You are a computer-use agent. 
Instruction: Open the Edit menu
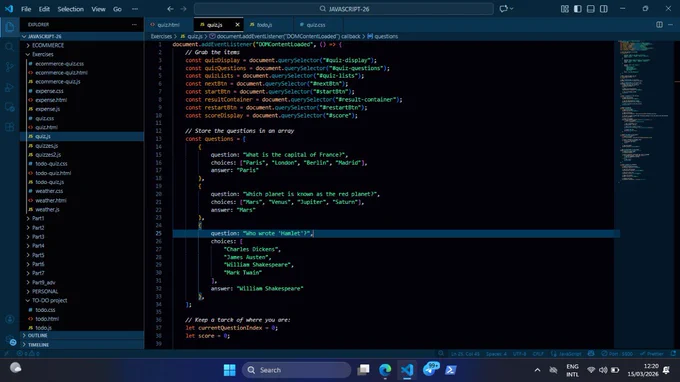click(44, 9)
